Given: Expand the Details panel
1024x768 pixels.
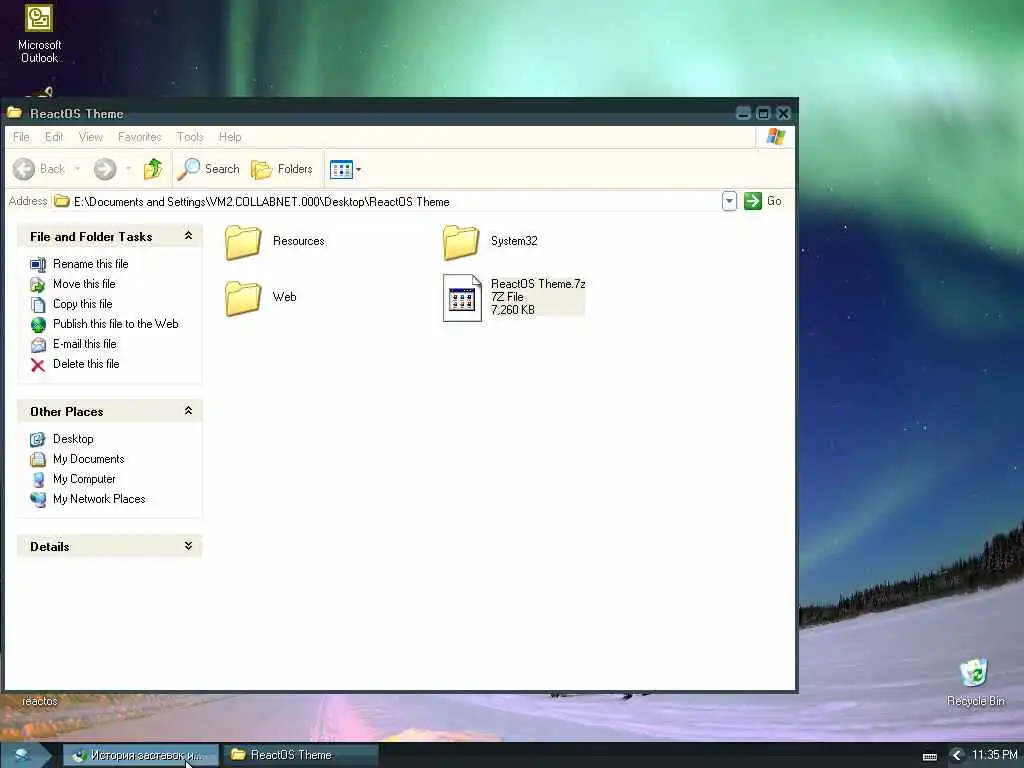Looking at the screenshot, I should (188, 546).
